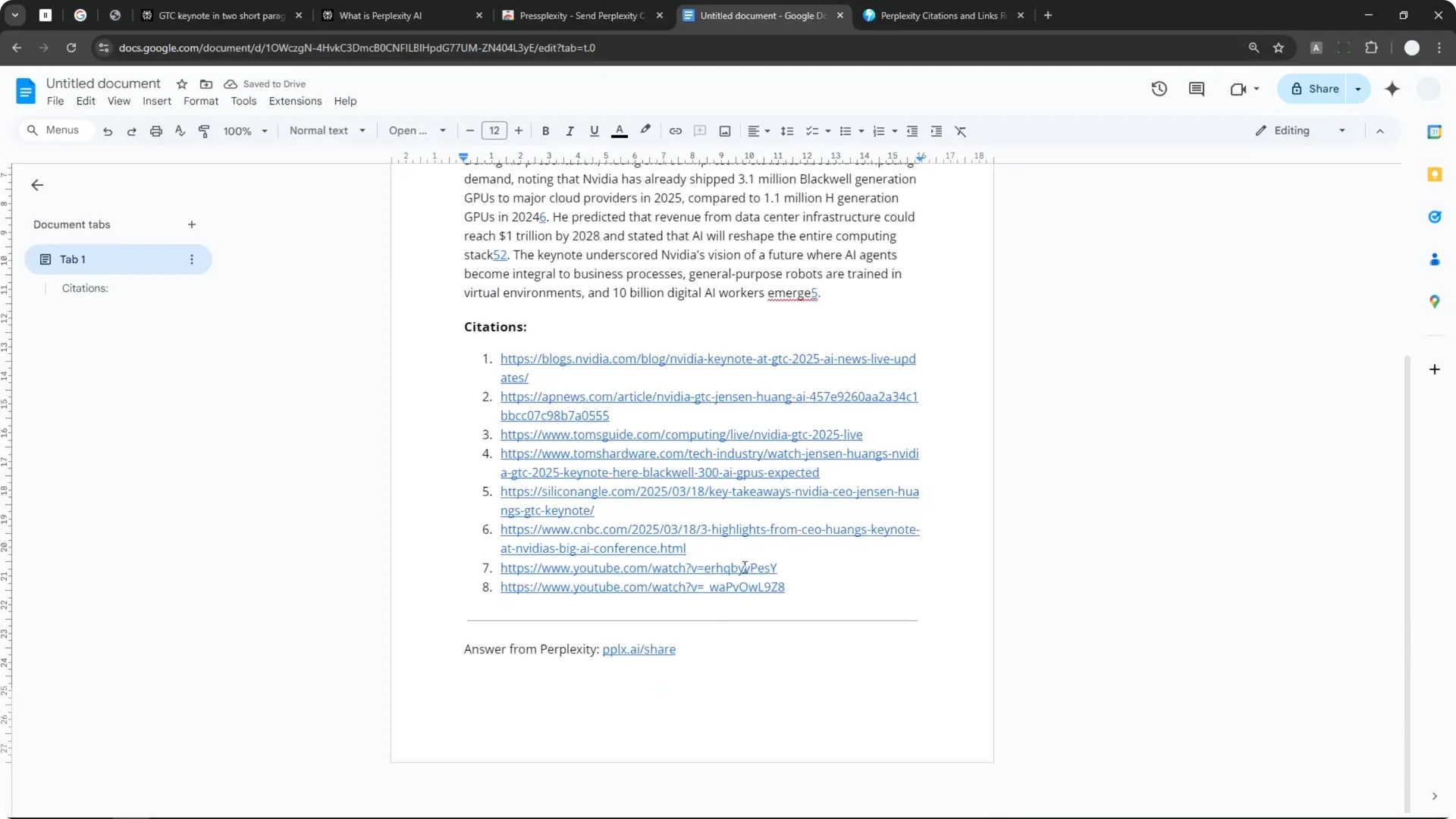The height and width of the screenshot is (819, 1456).
Task: Open the Insert menu
Action: coord(157,101)
